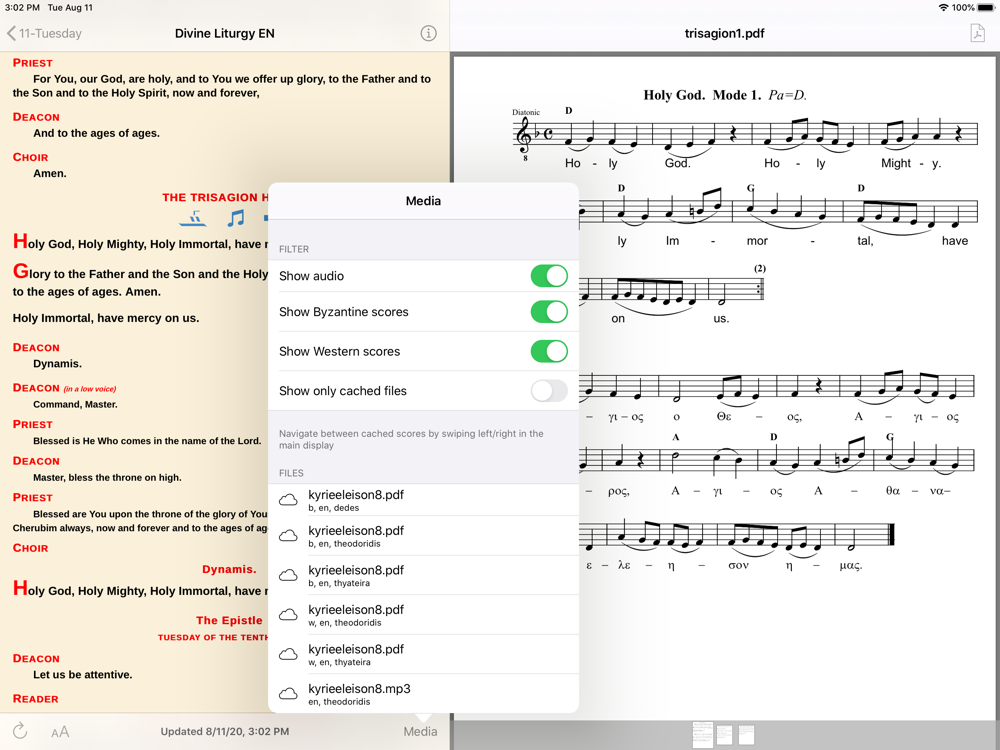Tap cloud icon for kyrieeleison8.pdf w, en, thyateira
This screenshot has width=1000, height=750.
coord(289,654)
